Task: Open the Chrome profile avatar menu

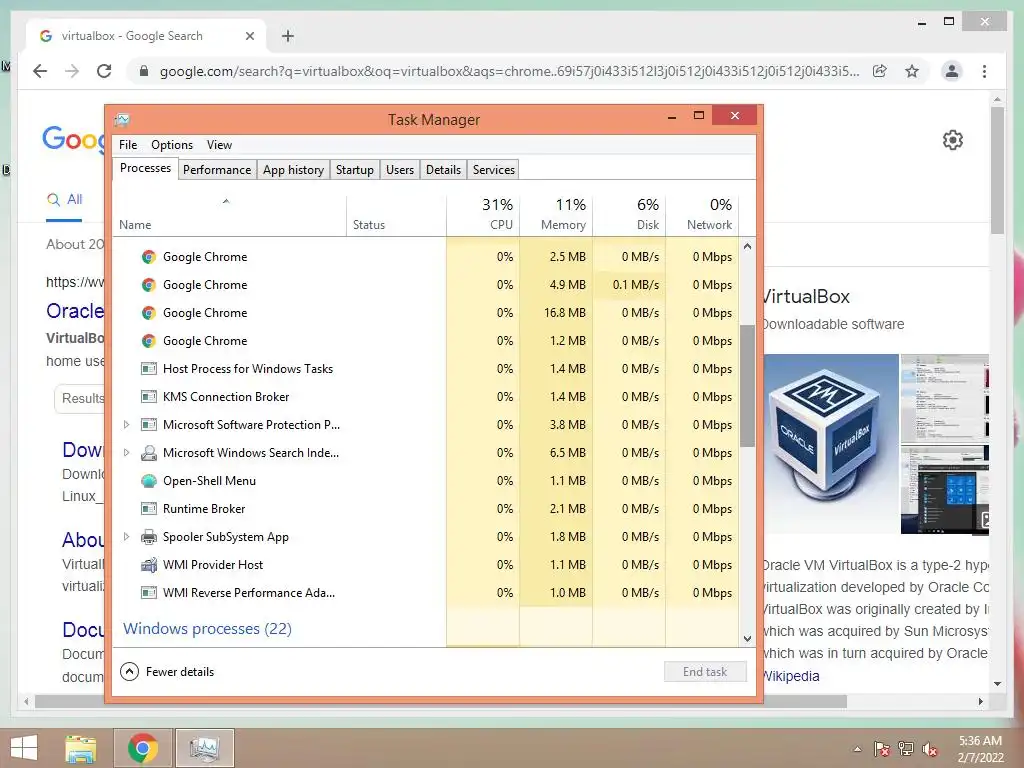Action: [x=952, y=71]
